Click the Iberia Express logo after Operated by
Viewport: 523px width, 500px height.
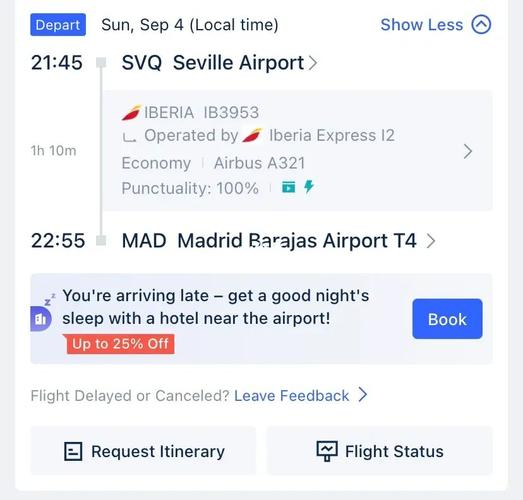pyautogui.click(x=252, y=135)
